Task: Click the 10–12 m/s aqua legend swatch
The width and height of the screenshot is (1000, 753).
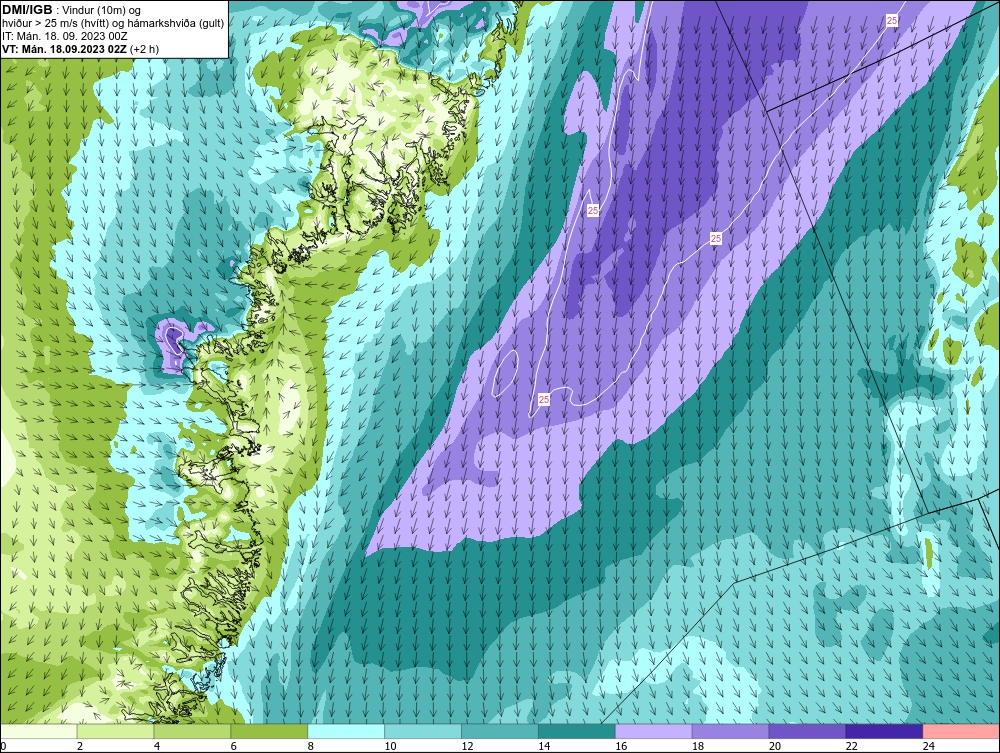Action: pos(423,731)
